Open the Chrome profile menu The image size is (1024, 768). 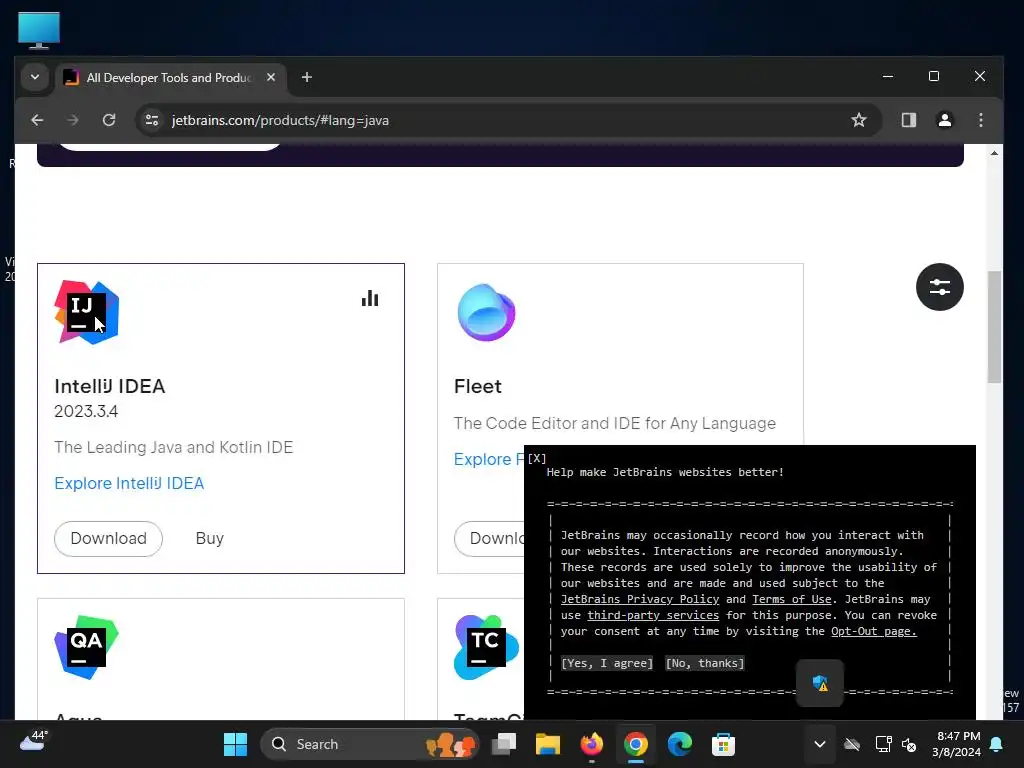click(944, 120)
